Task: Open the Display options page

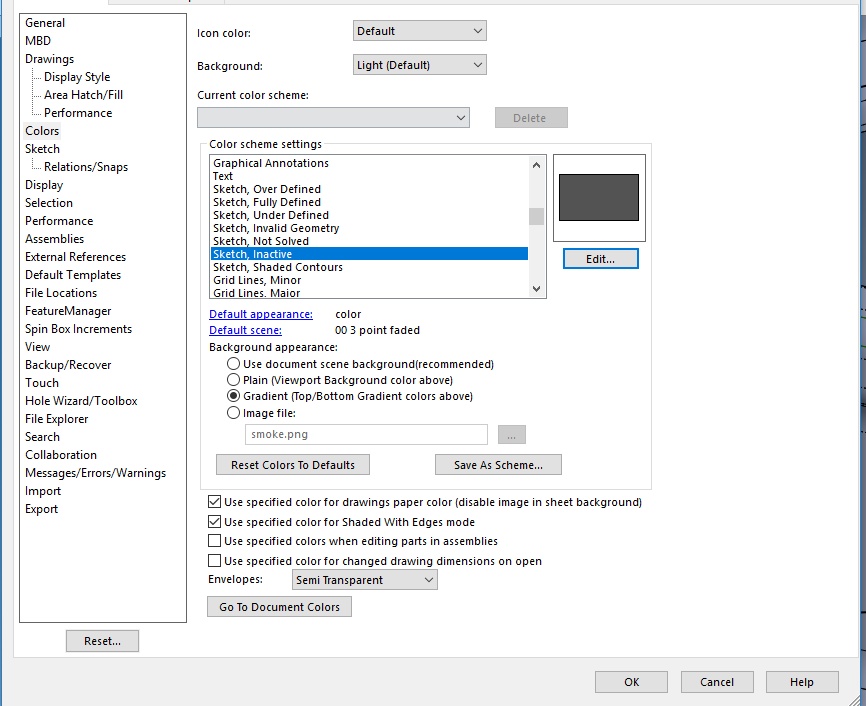Action: coord(44,185)
